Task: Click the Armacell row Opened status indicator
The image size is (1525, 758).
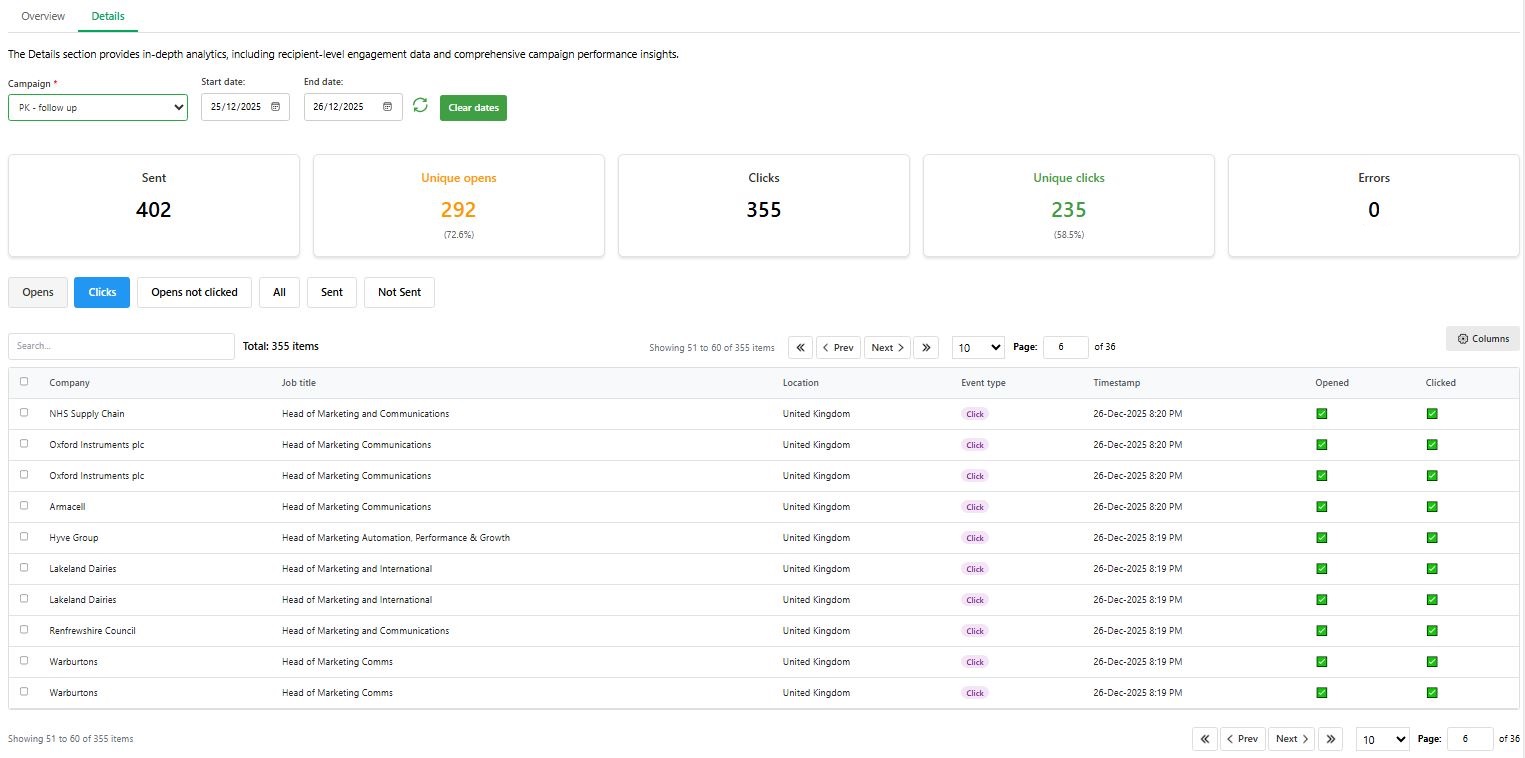Action: [1321, 507]
